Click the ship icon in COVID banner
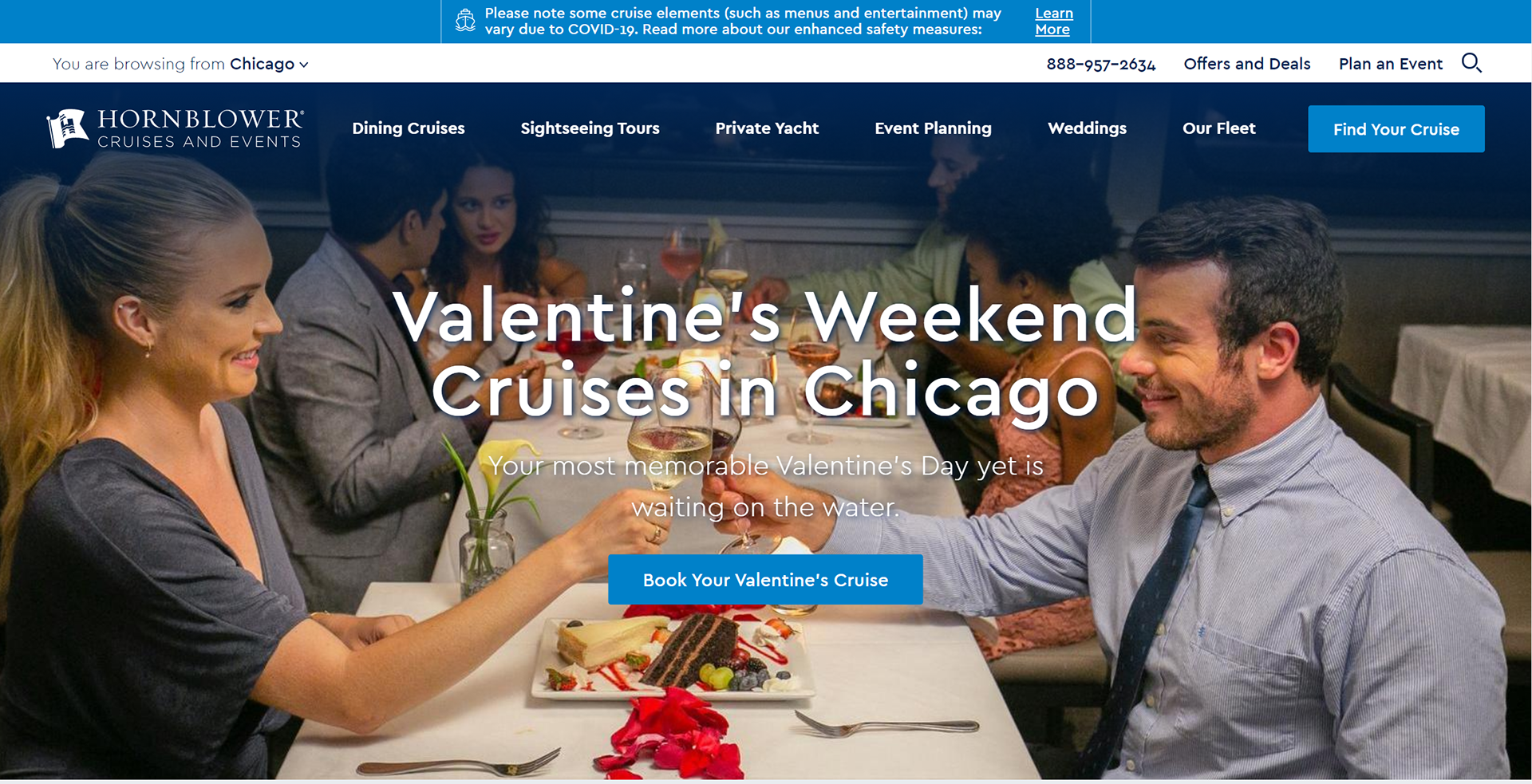 pos(465,21)
